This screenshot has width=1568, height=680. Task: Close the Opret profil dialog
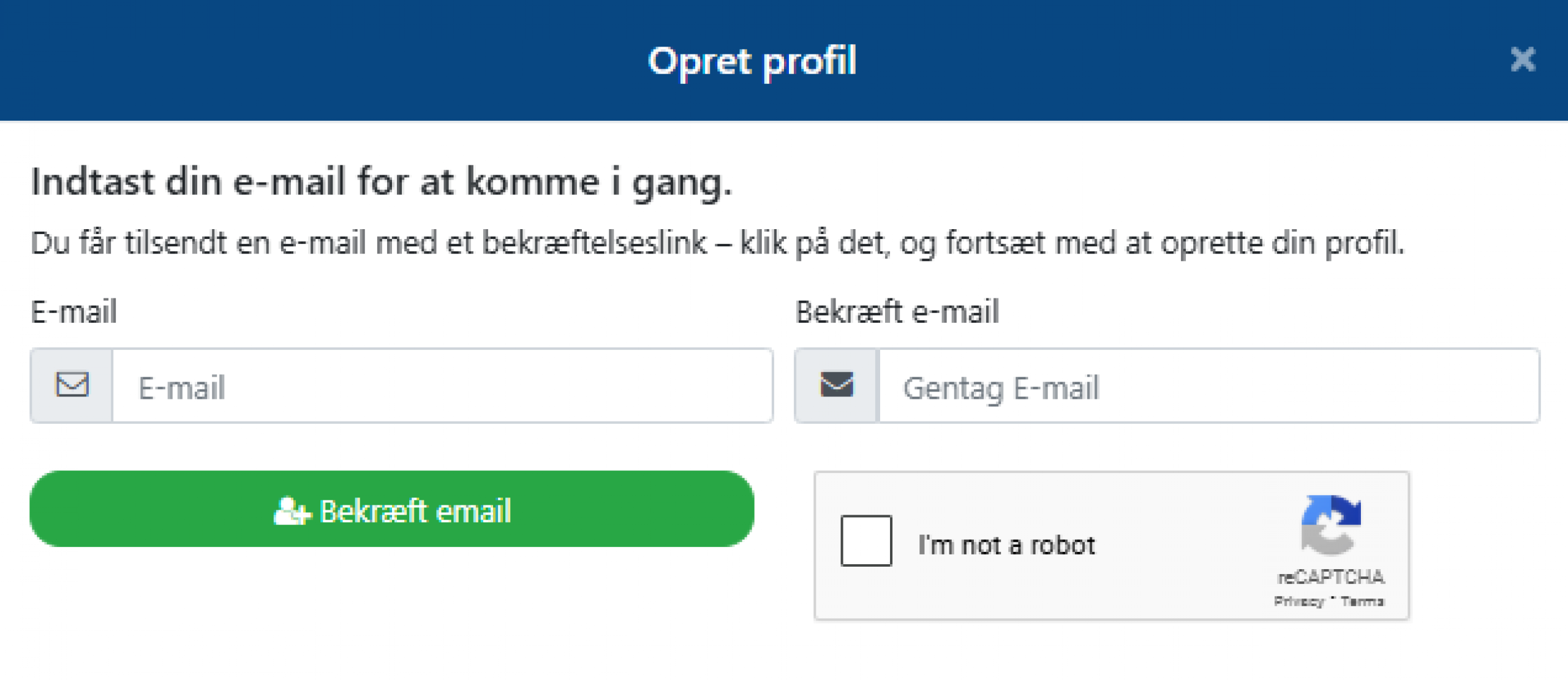1523,60
